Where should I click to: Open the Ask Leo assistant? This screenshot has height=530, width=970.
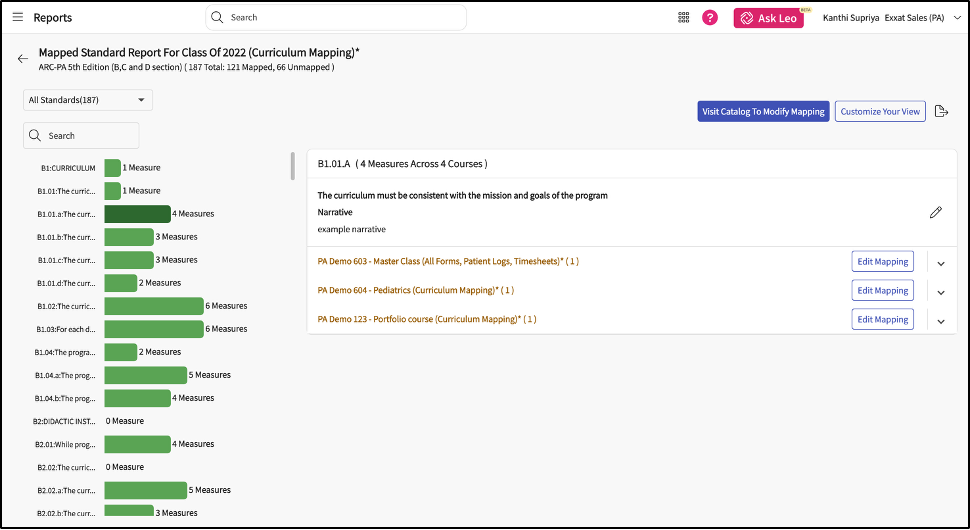[769, 18]
